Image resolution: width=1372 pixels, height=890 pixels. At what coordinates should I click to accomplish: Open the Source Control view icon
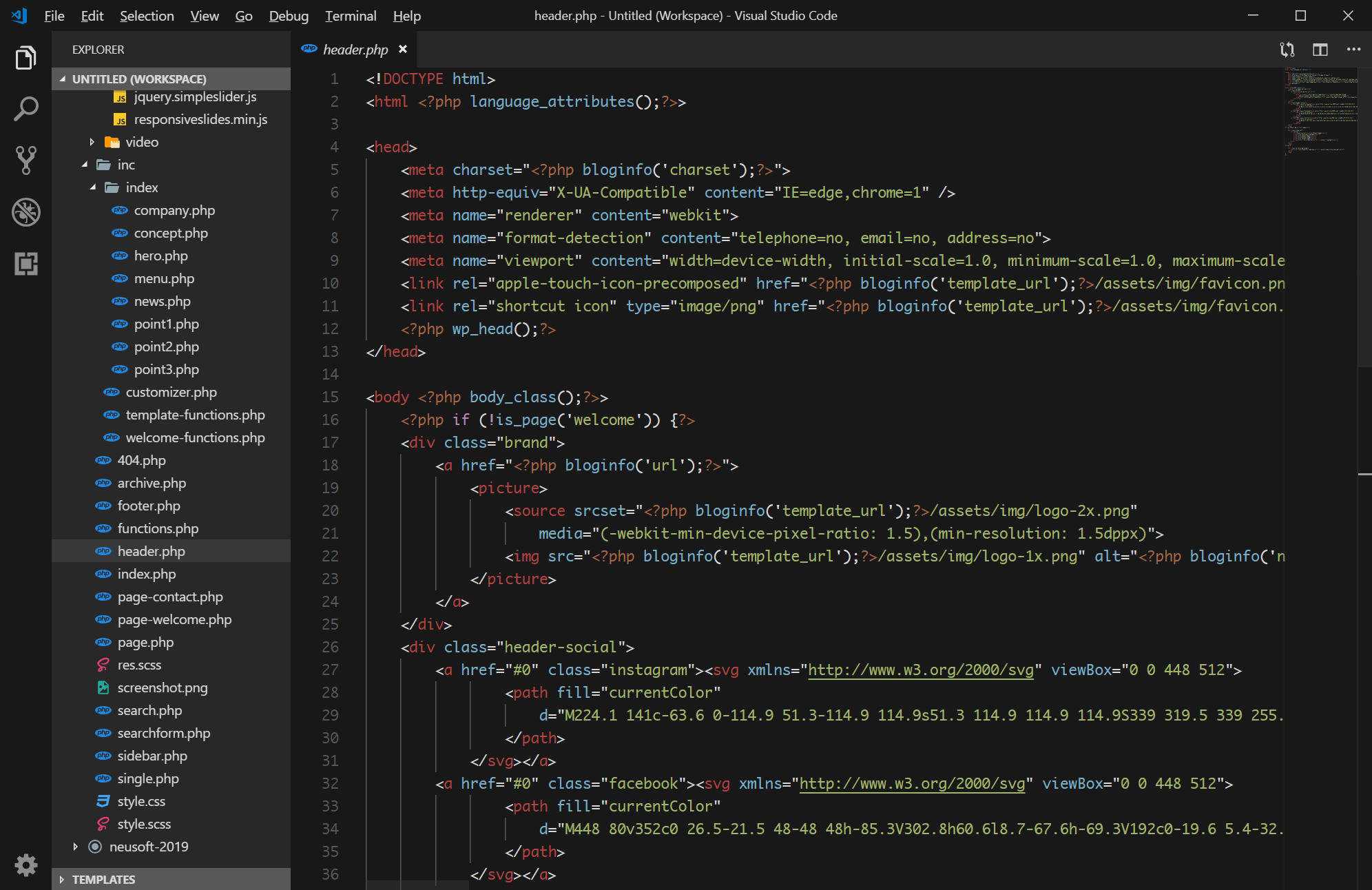click(25, 160)
